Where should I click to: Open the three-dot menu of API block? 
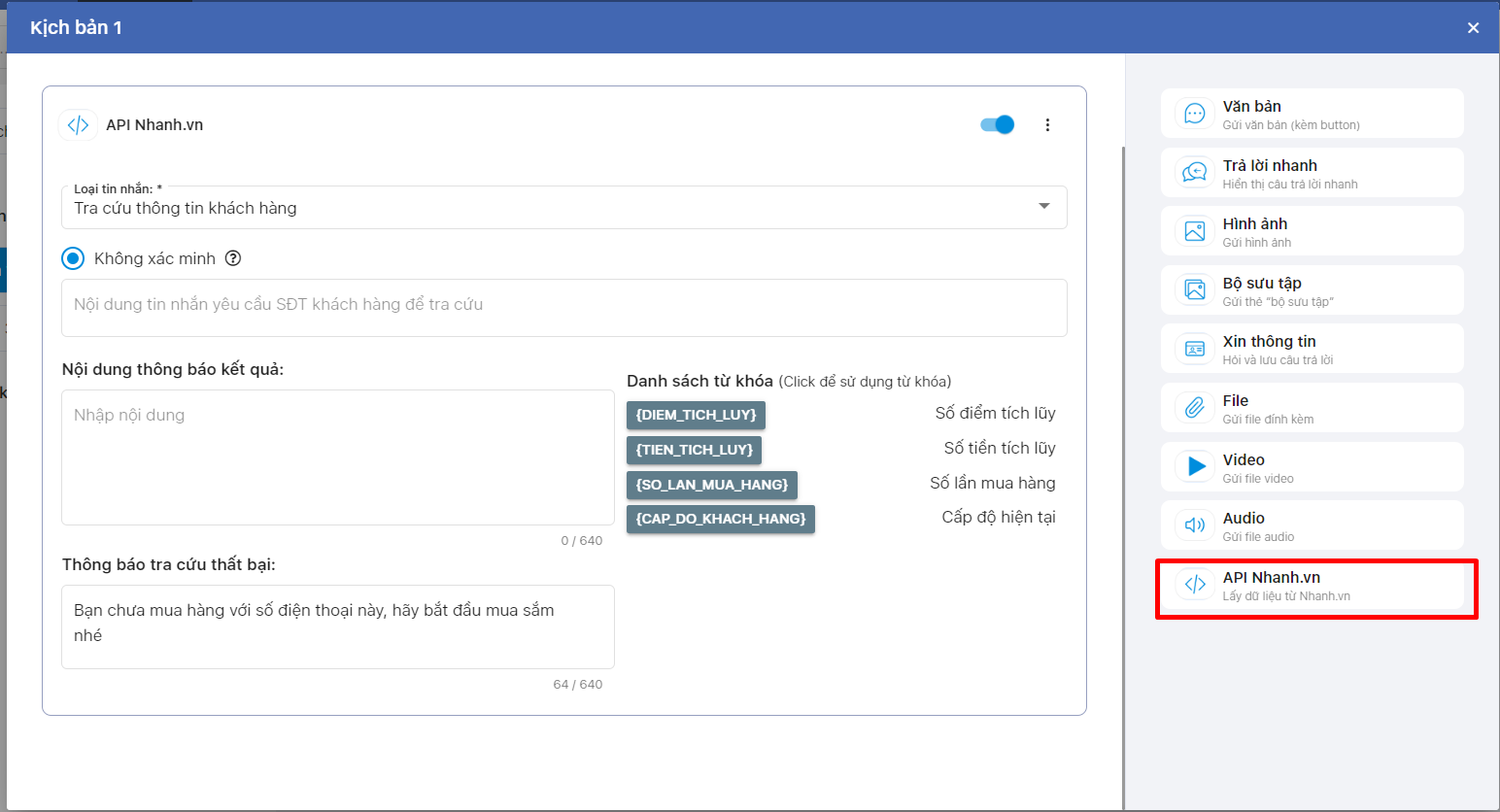tap(1047, 124)
